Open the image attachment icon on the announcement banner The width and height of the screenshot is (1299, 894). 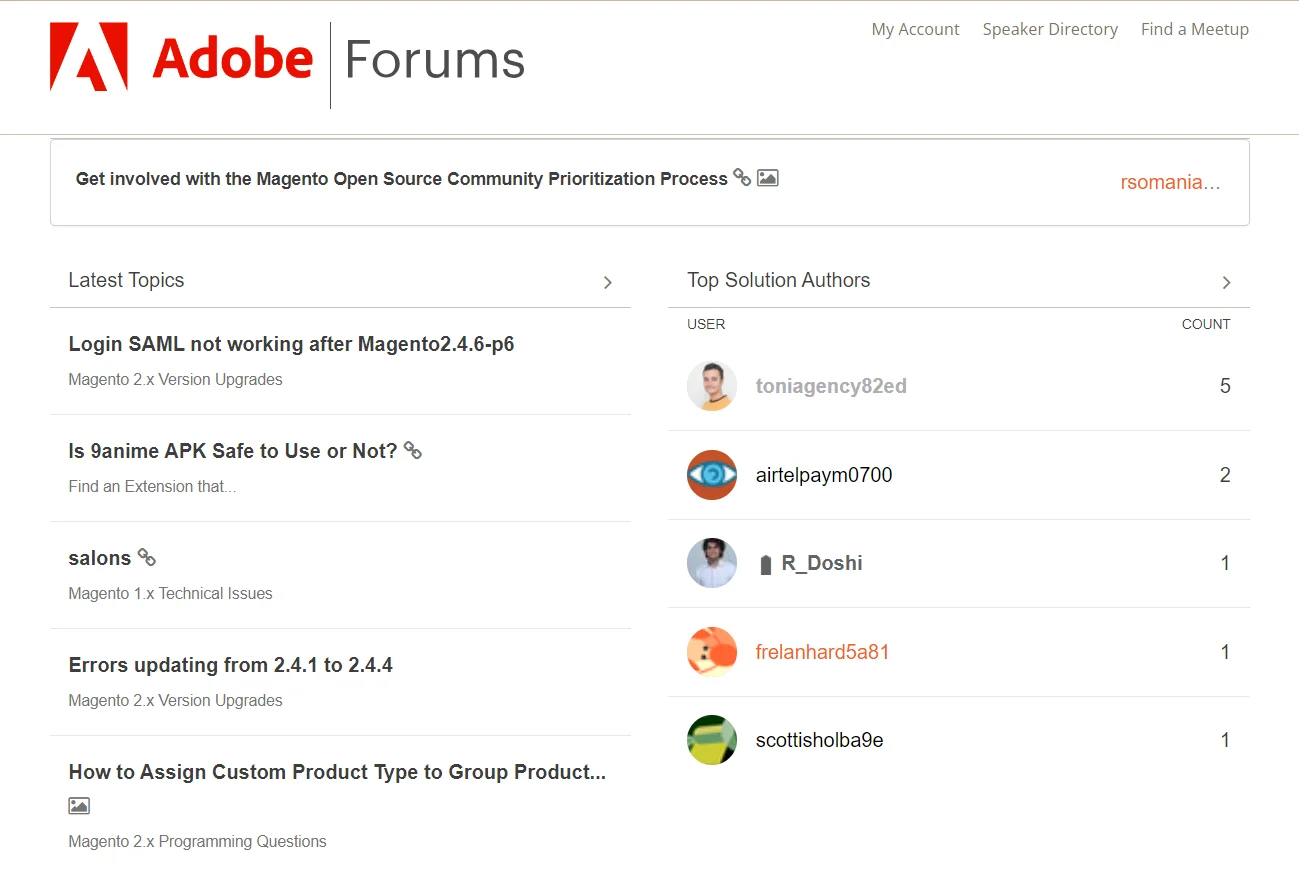[767, 177]
